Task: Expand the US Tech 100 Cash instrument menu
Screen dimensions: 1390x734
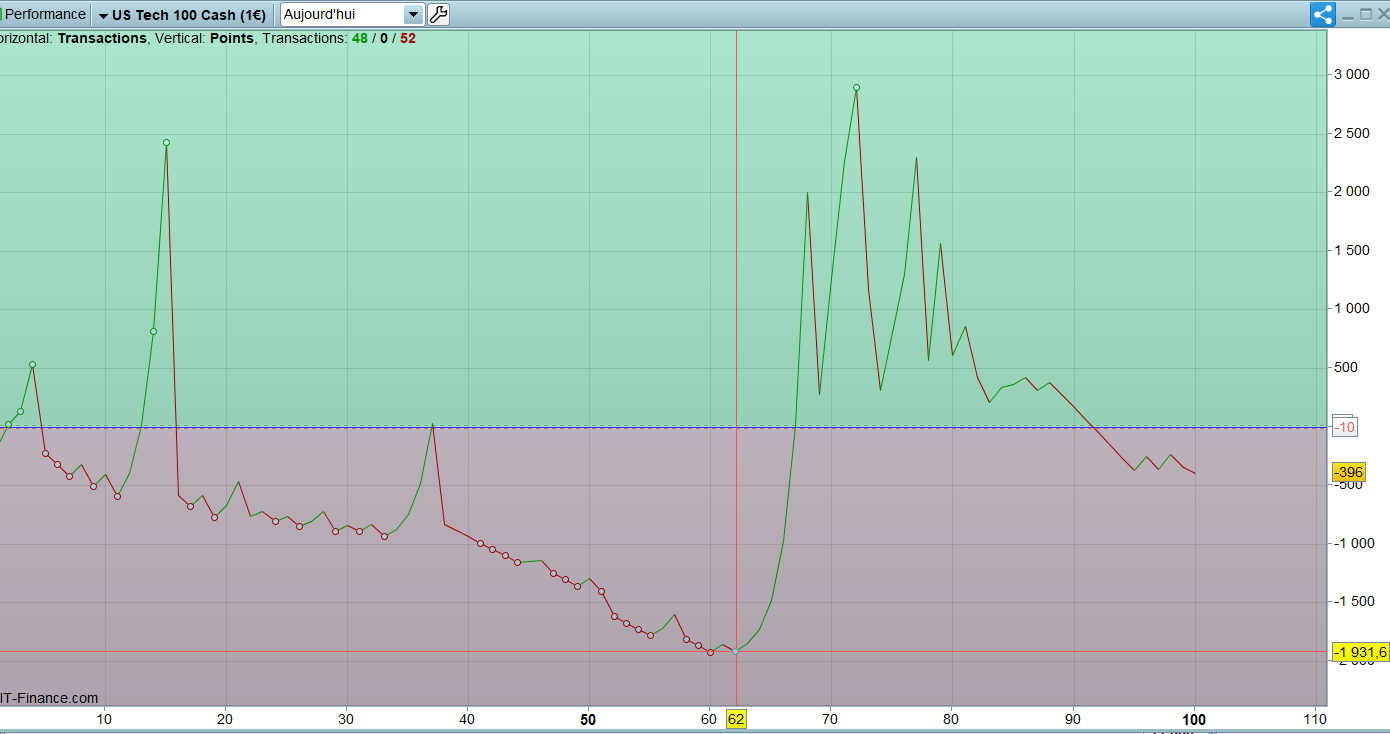Action: pyautogui.click(x=183, y=15)
